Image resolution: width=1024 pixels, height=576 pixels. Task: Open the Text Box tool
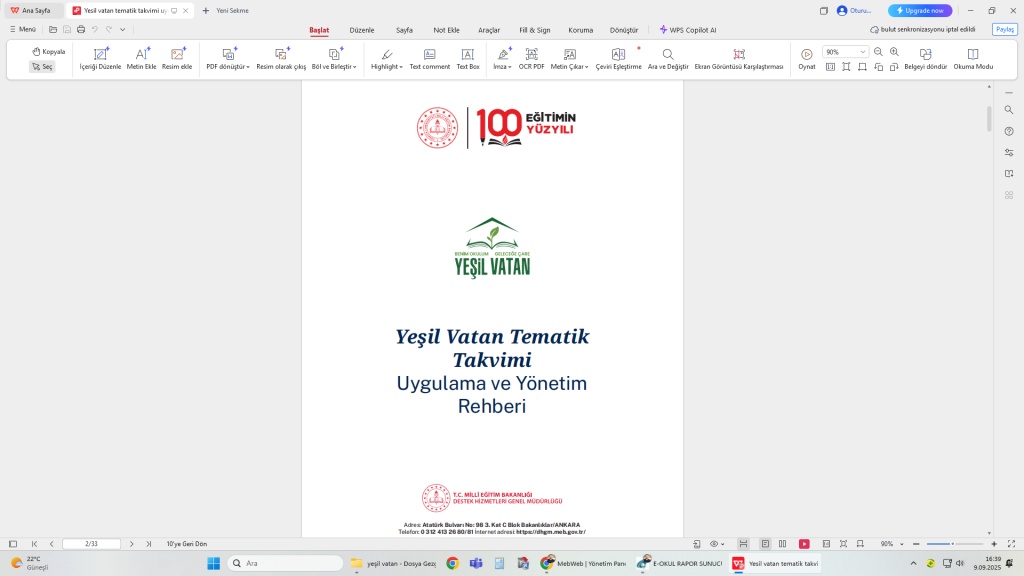pos(468,54)
